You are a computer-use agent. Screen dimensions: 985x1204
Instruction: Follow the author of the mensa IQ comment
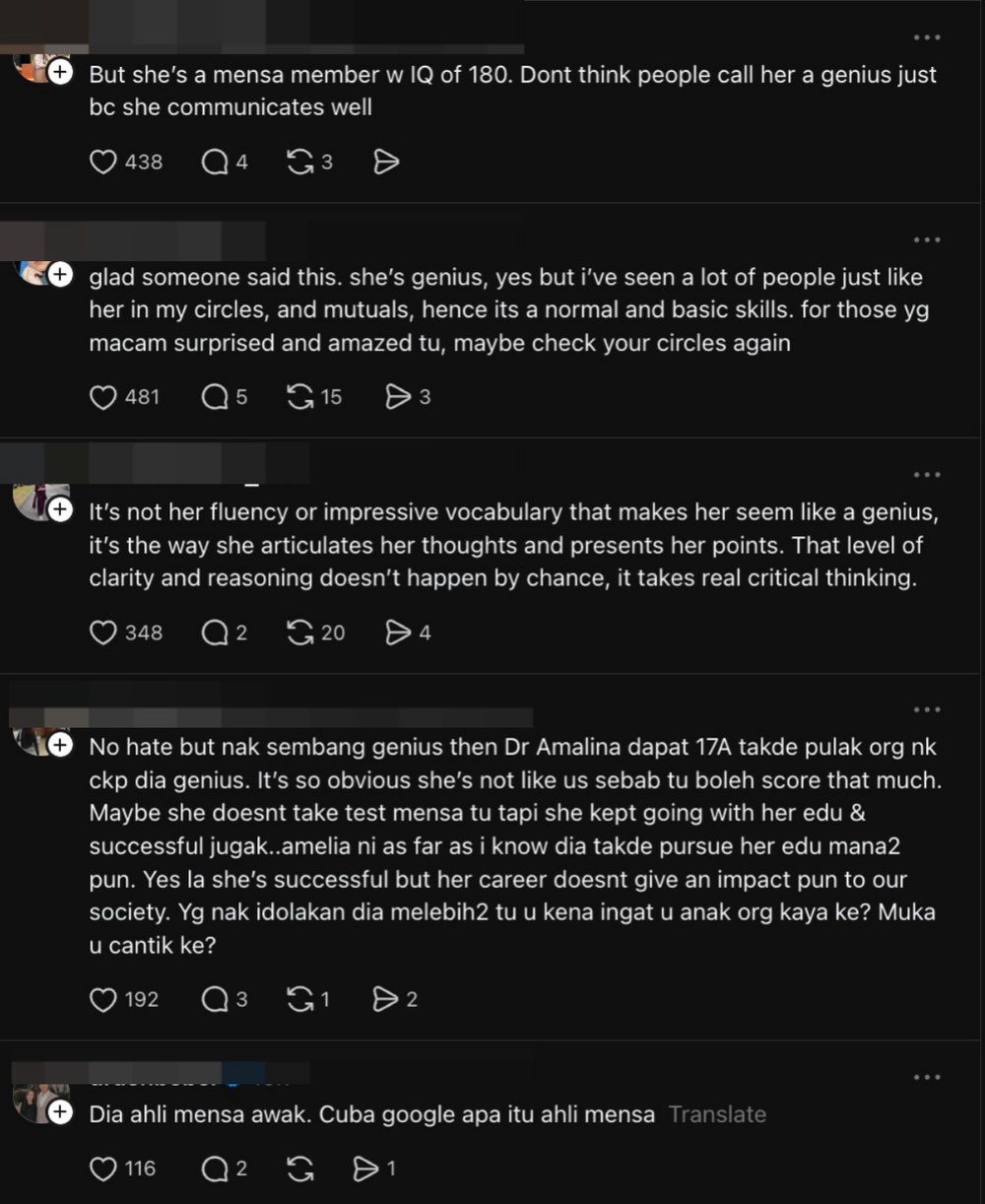point(60,72)
